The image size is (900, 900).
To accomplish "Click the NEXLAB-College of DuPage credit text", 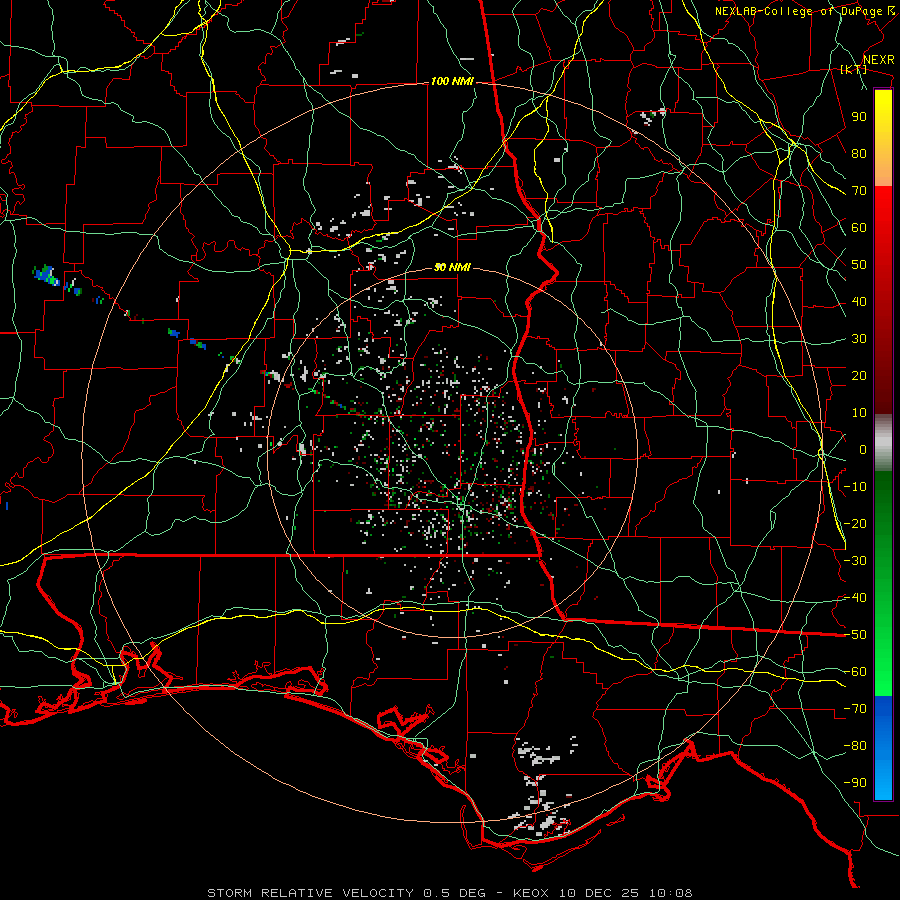I will [799, 11].
